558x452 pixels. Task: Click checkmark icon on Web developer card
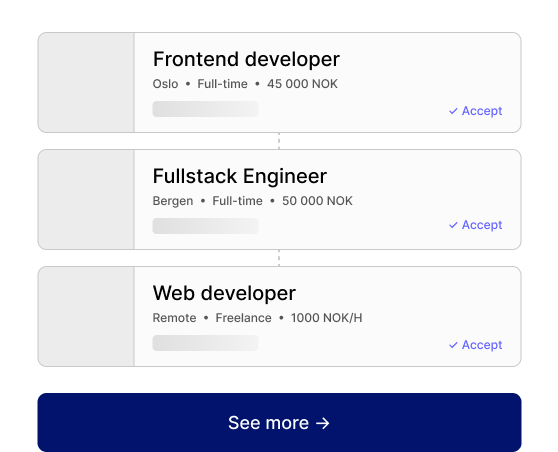(453, 345)
